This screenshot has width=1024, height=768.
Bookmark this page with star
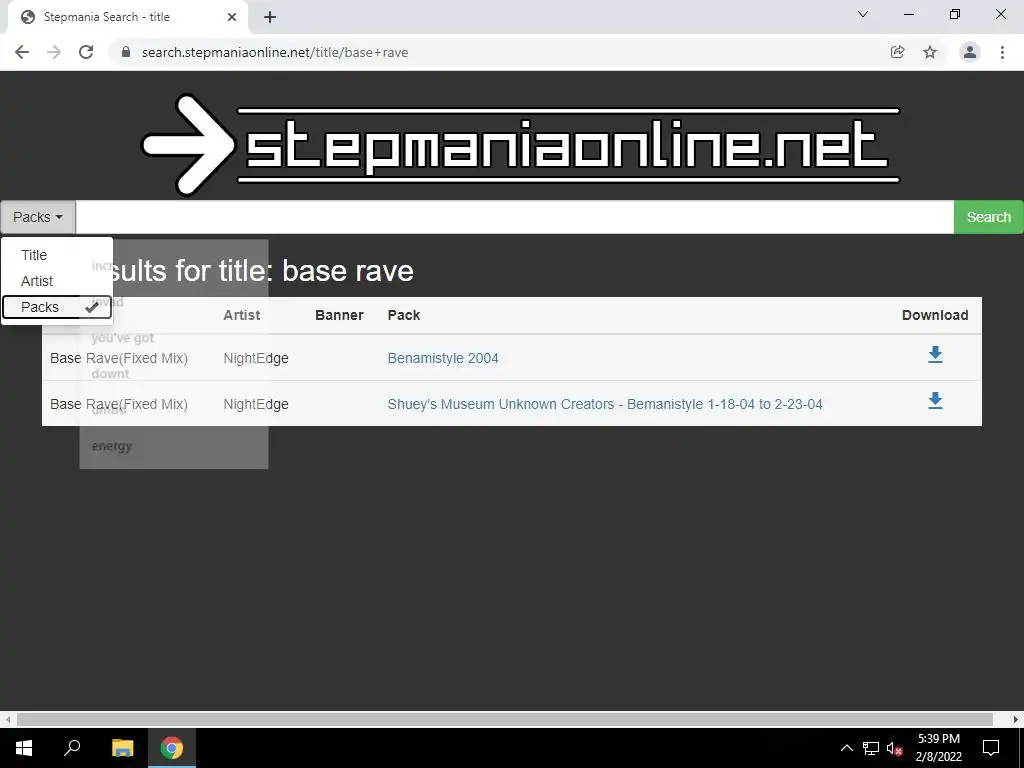click(930, 52)
